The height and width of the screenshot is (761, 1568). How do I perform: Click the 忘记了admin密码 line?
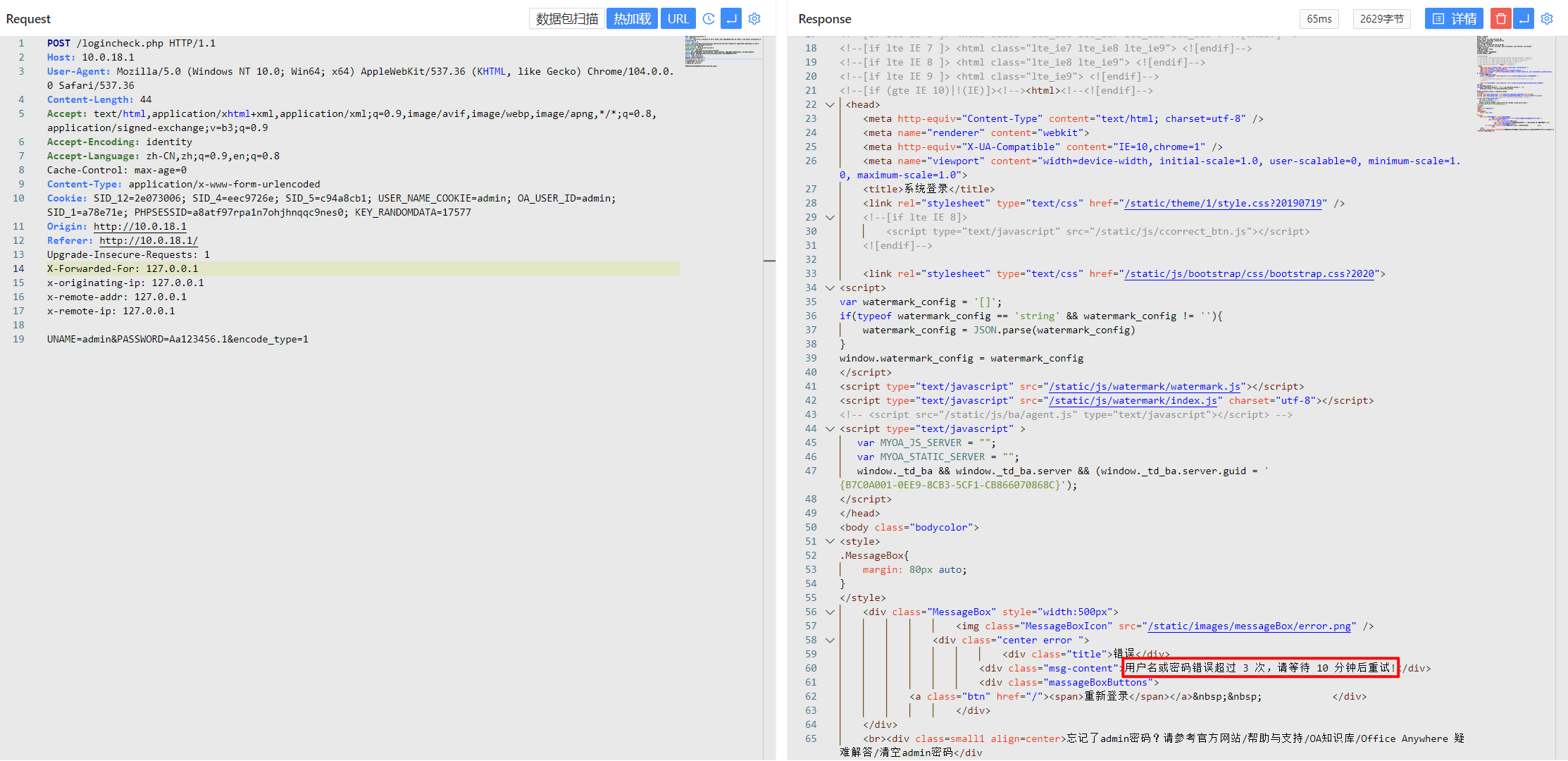tap(1152, 745)
